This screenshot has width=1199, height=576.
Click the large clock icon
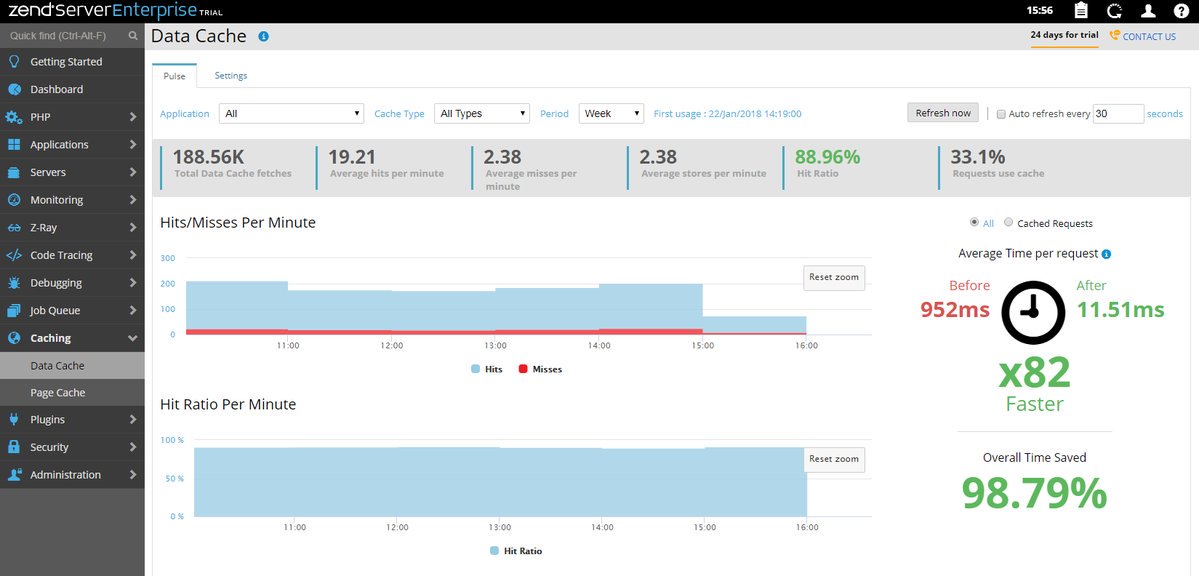pyautogui.click(x=1033, y=312)
